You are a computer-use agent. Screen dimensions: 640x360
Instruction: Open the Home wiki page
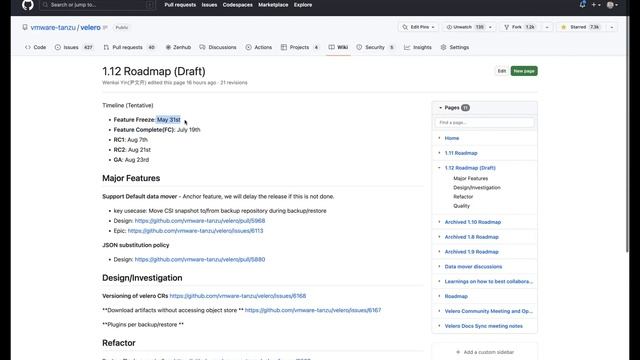click(452, 138)
